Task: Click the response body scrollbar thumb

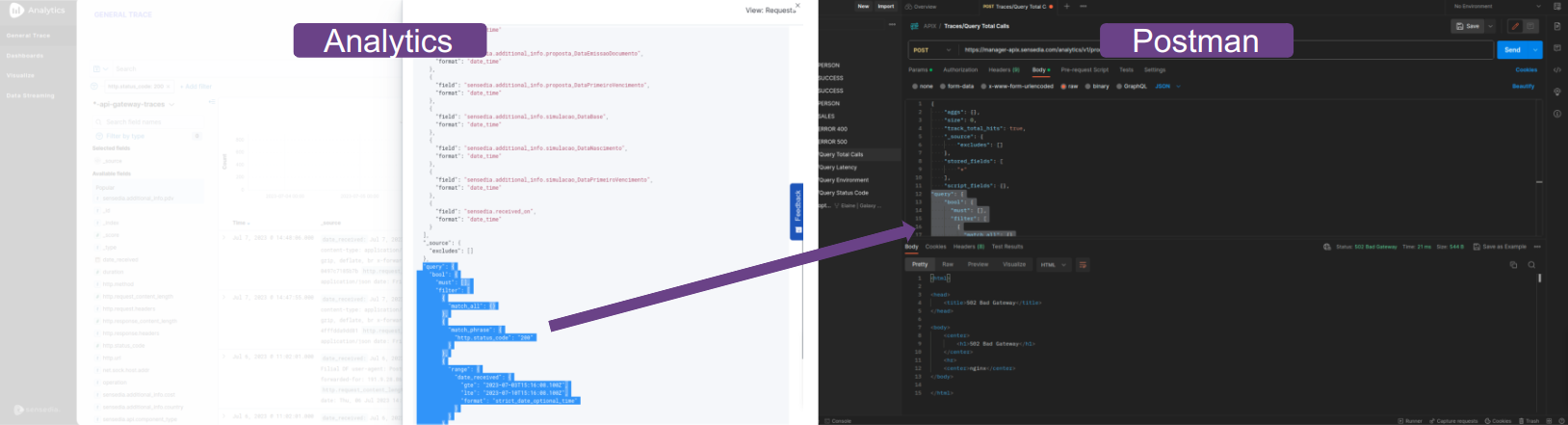Action: point(1539,279)
